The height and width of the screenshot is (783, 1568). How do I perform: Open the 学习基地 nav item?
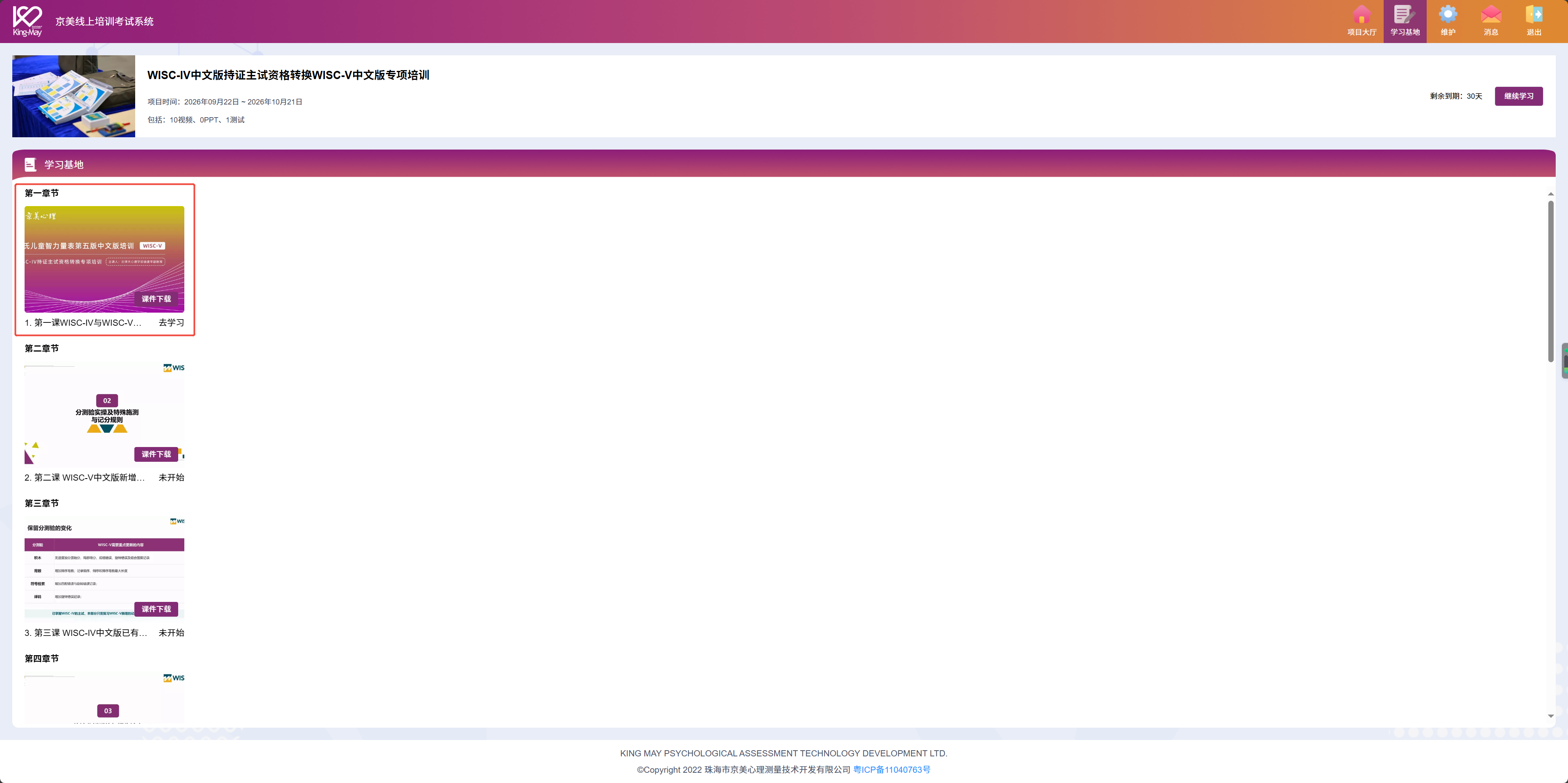(1405, 21)
